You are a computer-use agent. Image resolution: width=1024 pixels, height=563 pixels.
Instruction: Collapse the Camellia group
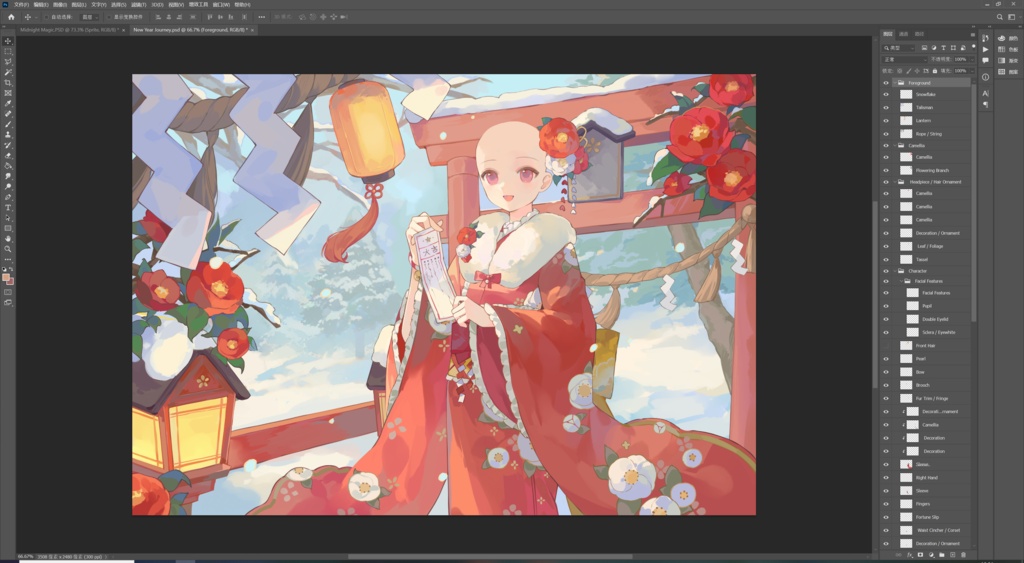895,146
